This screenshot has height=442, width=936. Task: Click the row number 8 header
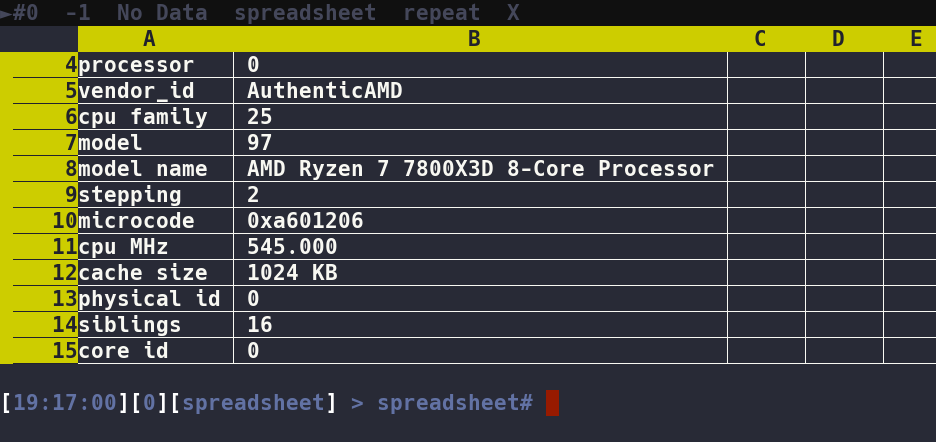(x=45, y=169)
